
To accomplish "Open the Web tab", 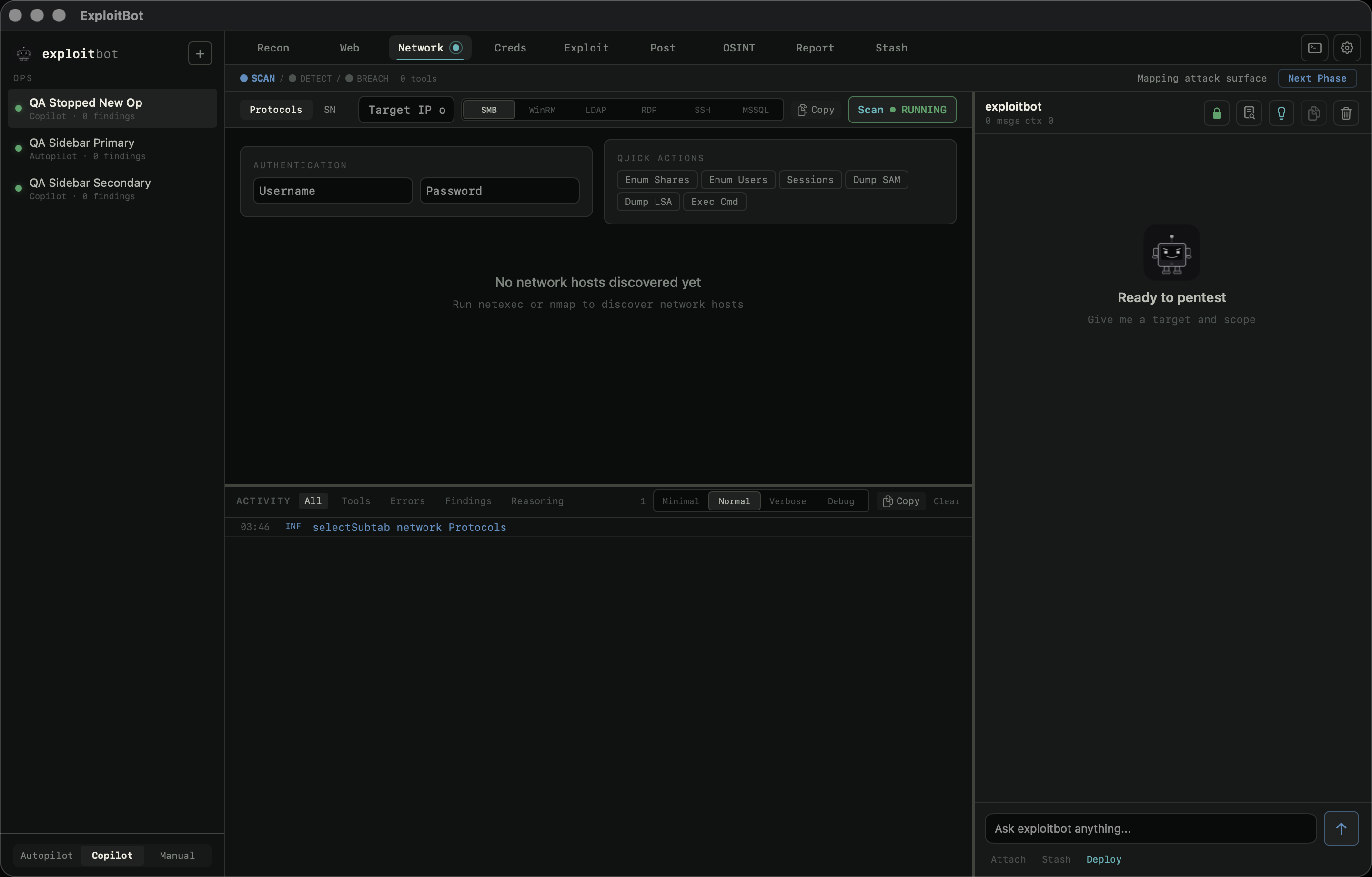I will 349,48.
